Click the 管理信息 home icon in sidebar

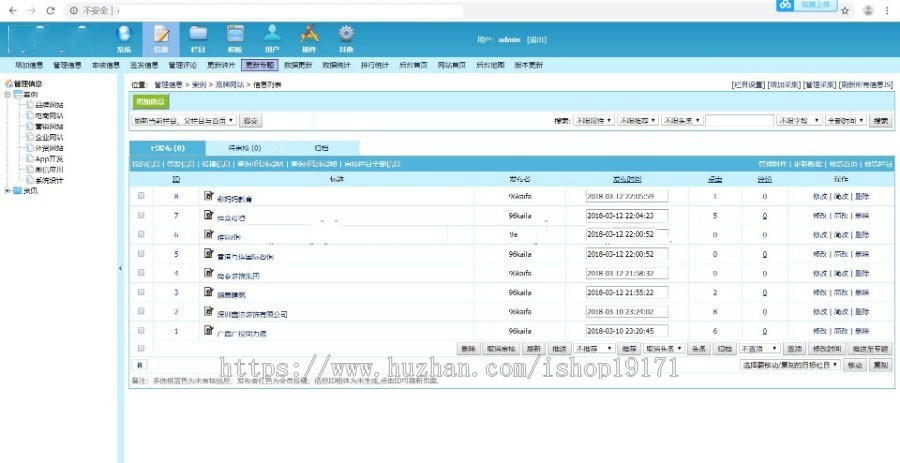(x=9, y=84)
